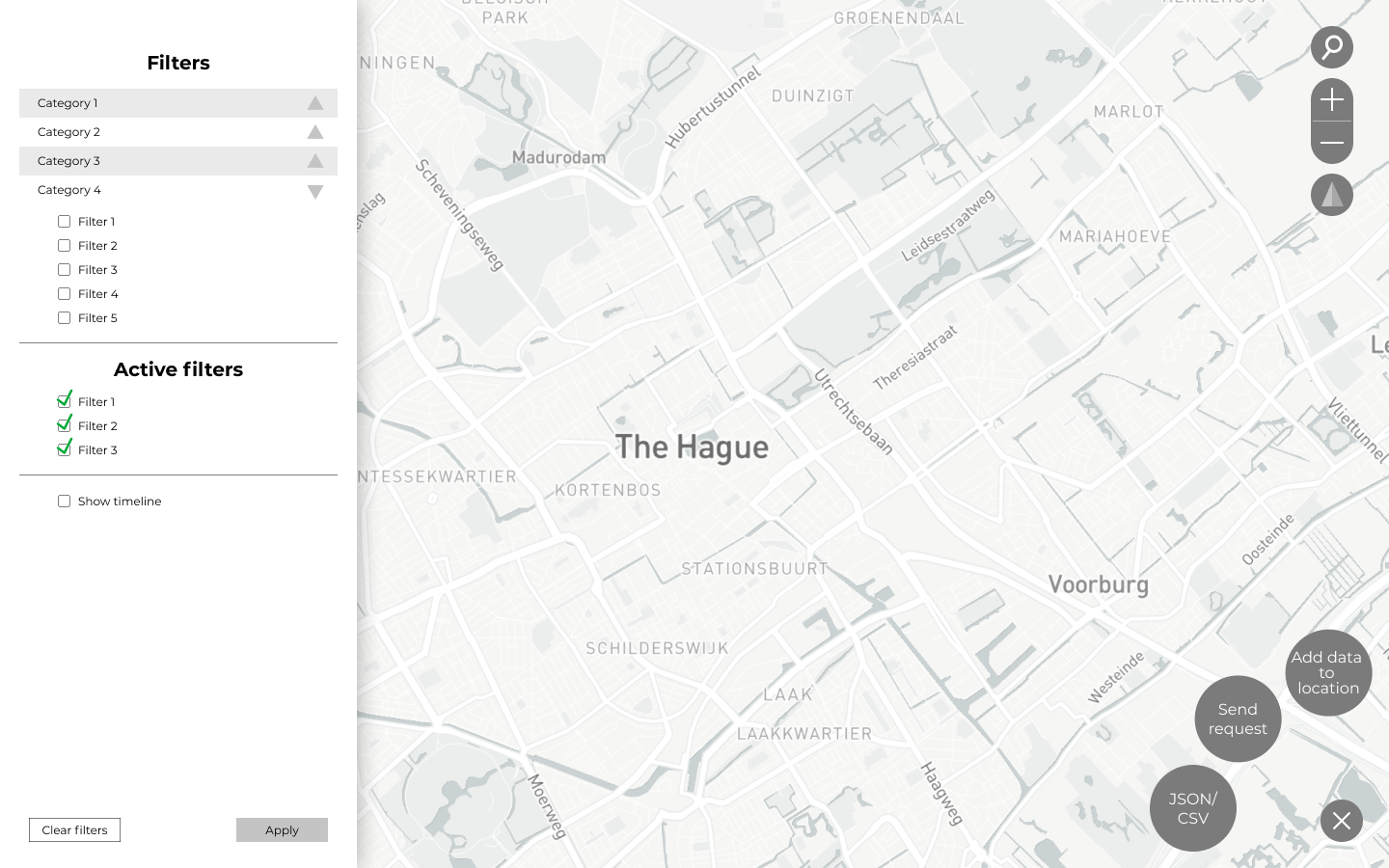The image size is (1389, 868).
Task: Expand Category 1 arrow
Action: pyautogui.click(x=315, y=103)
